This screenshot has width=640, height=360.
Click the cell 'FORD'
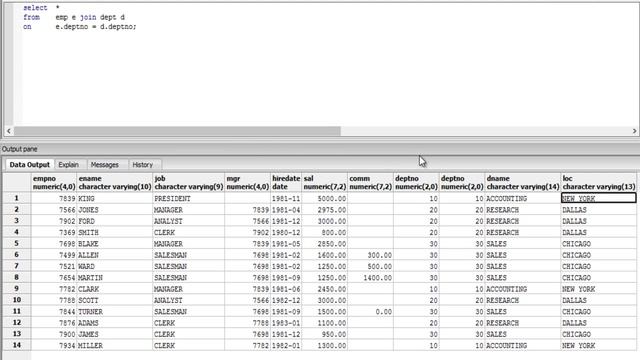[115, 221]
